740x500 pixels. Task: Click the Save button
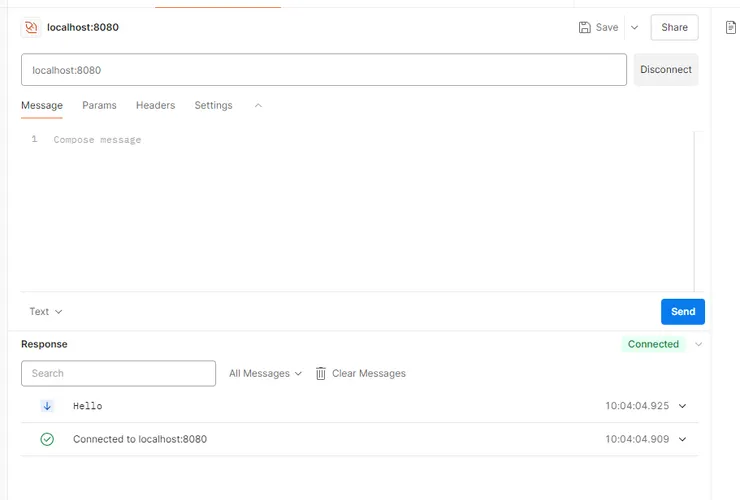(x=598, y=27)
